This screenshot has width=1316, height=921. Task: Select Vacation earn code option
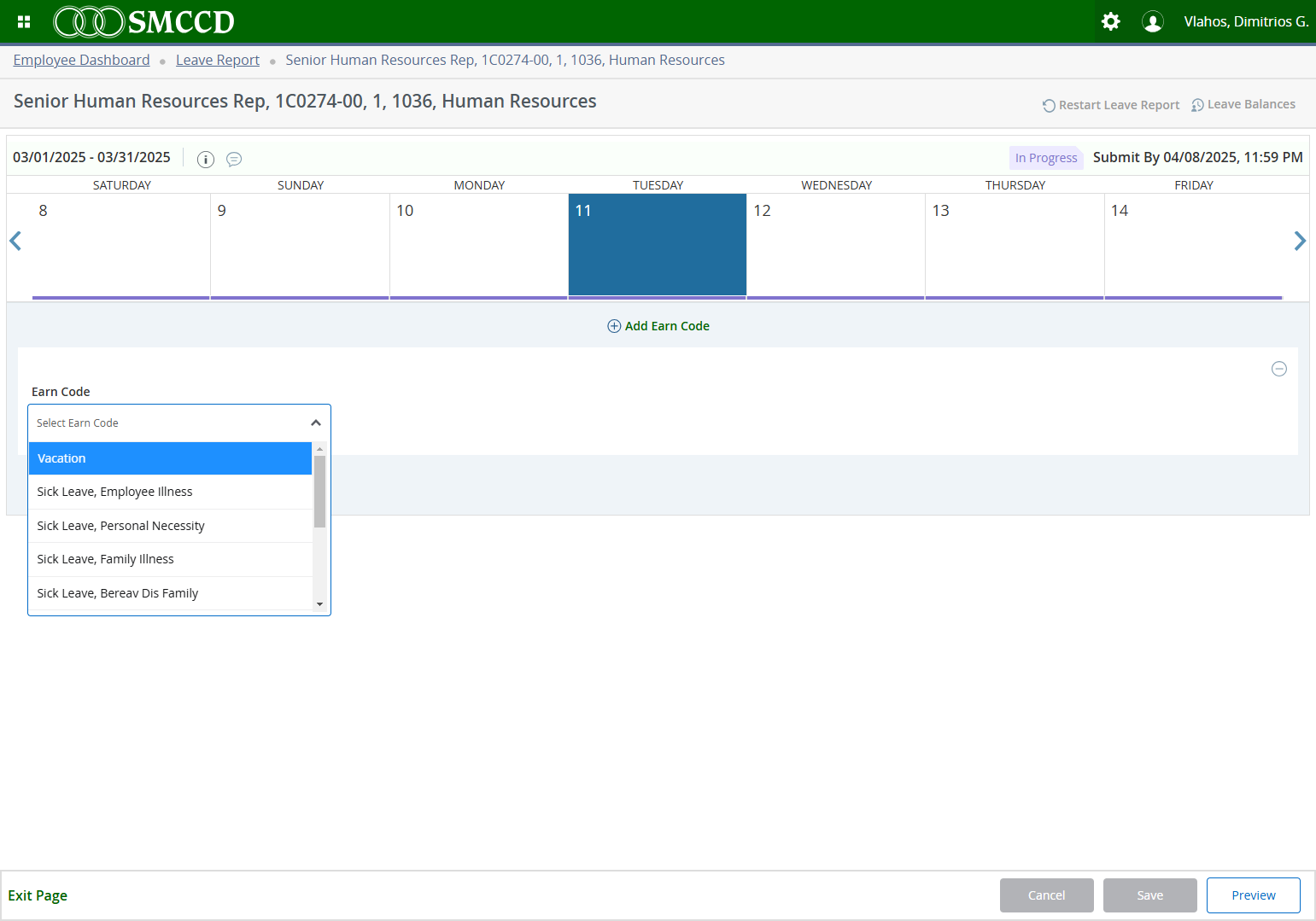[x=170, y=458]
